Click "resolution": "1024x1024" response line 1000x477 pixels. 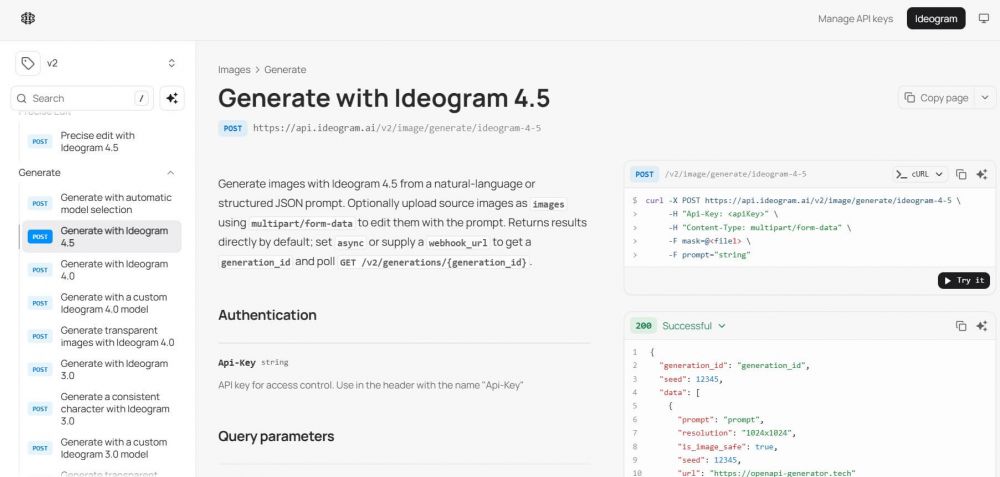[737, 433]
